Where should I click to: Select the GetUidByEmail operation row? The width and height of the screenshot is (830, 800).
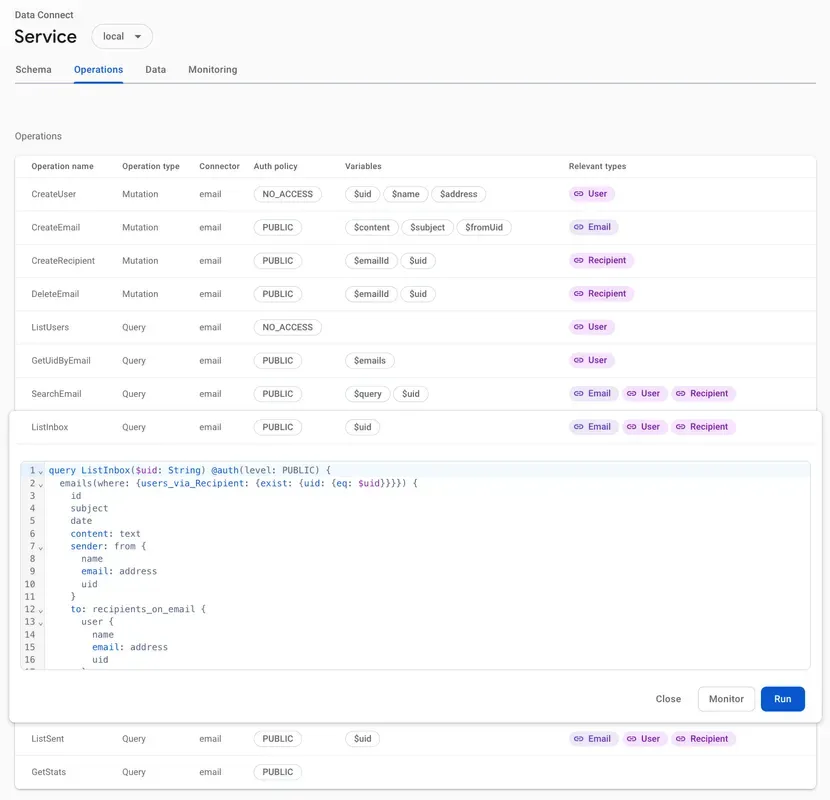pos(415,361)
